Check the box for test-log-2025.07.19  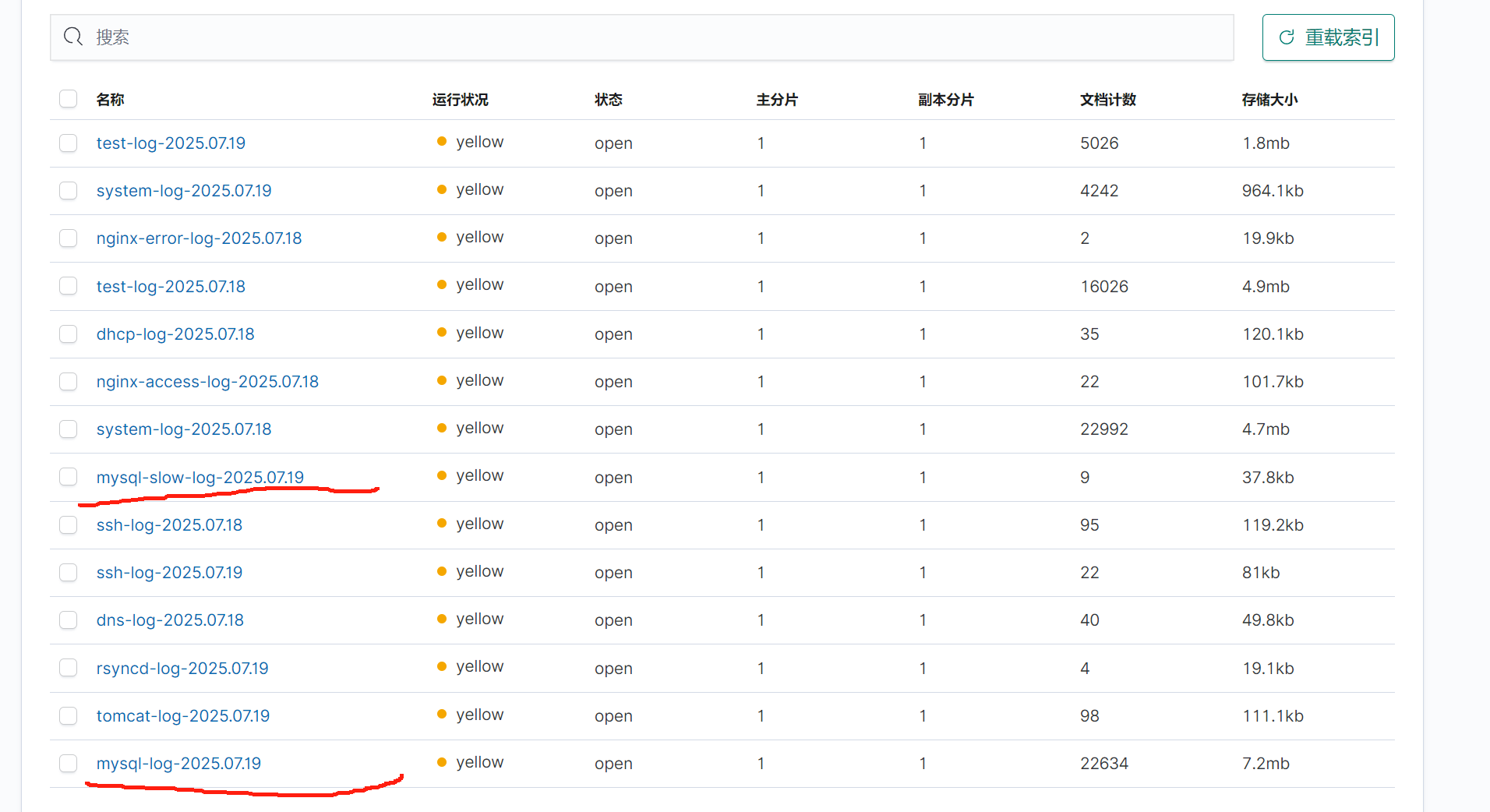(x=69, y=143)
